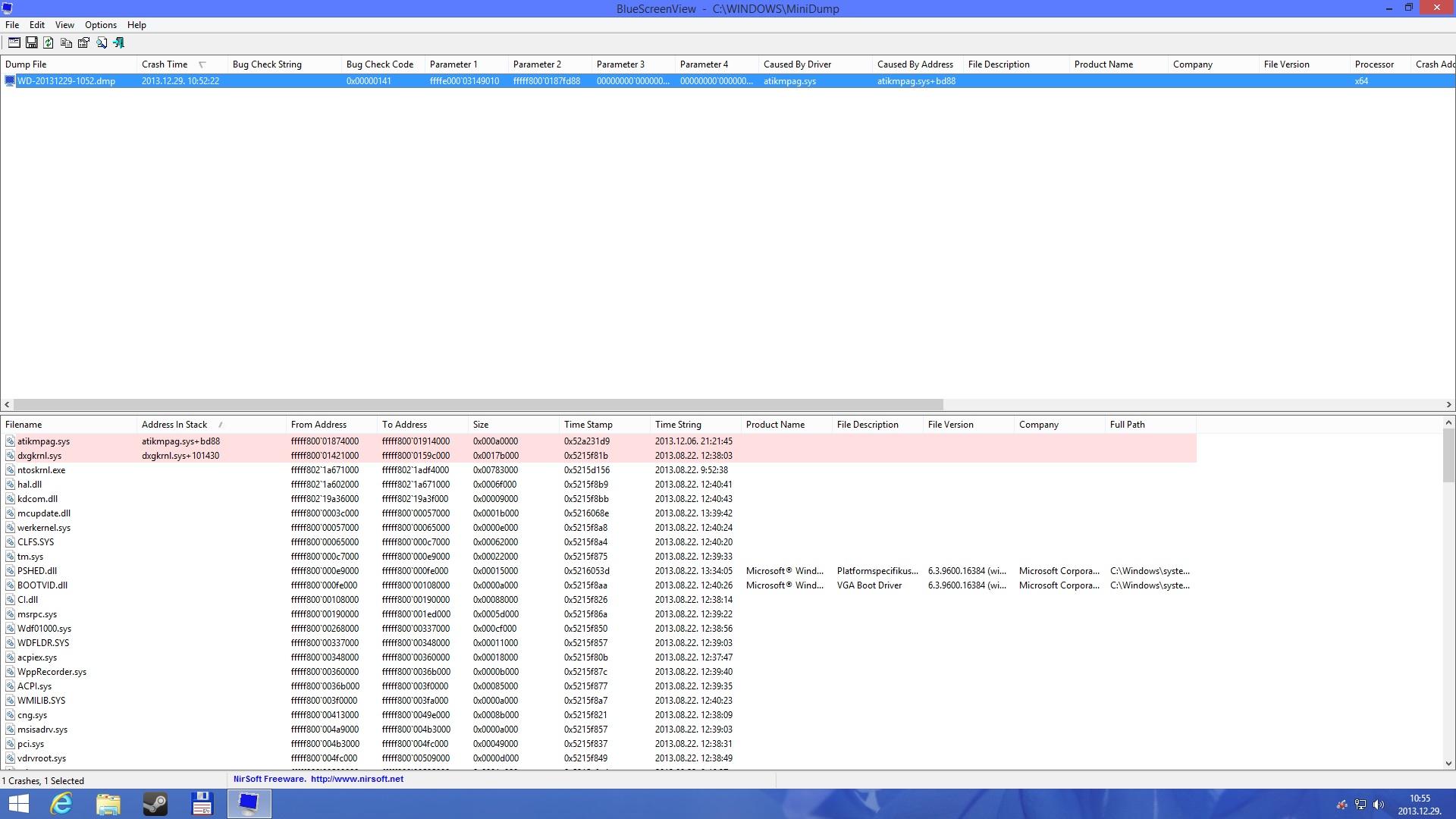Open File Explorer from the taskbar
The height and width of the screenshot is (819, 1456).
coord(108,804)
